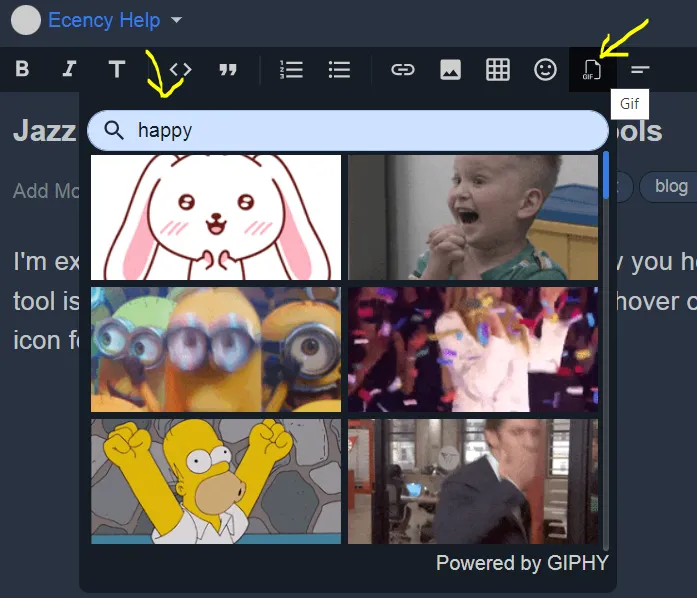Insert a hyperlink
The image size is (697, 598).
[x=403, y=69]
